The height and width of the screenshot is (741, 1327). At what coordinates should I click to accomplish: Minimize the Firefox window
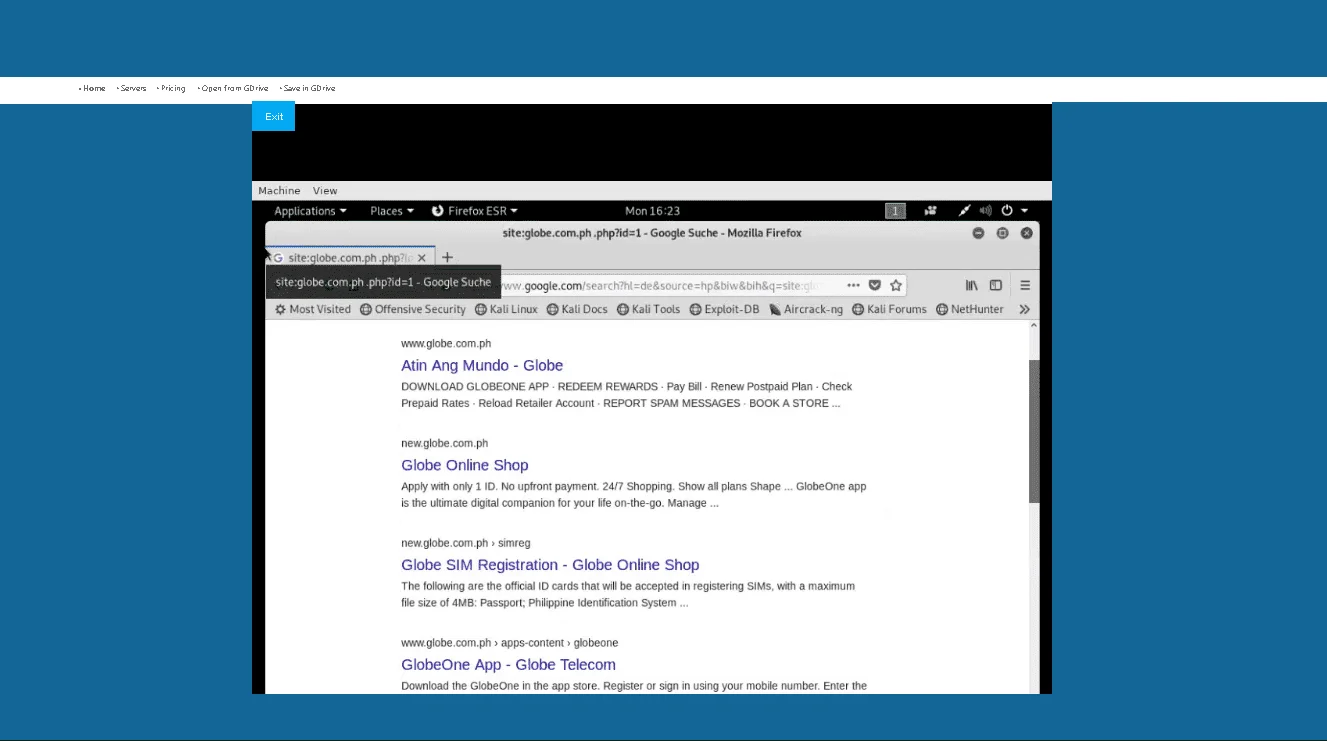click(x=978, y=233)
